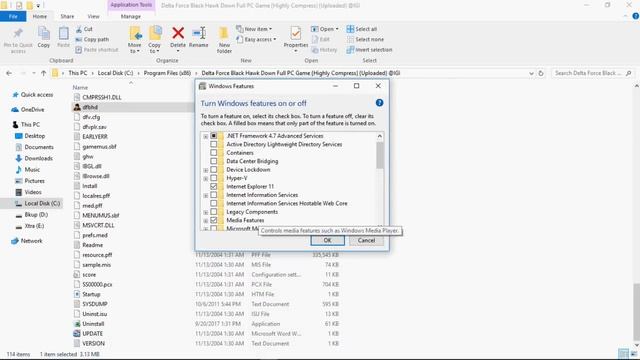The width and height of the screenshot is (640, 360).
Task: Expand the Legacy Components node
Action: click(x=206, y=212)
